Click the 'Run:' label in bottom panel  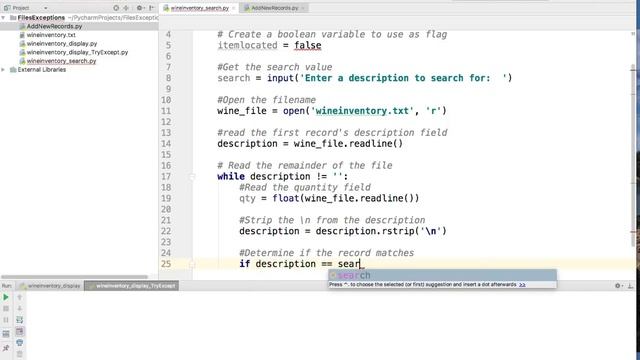pyautogui.click(x=7, y=286)
